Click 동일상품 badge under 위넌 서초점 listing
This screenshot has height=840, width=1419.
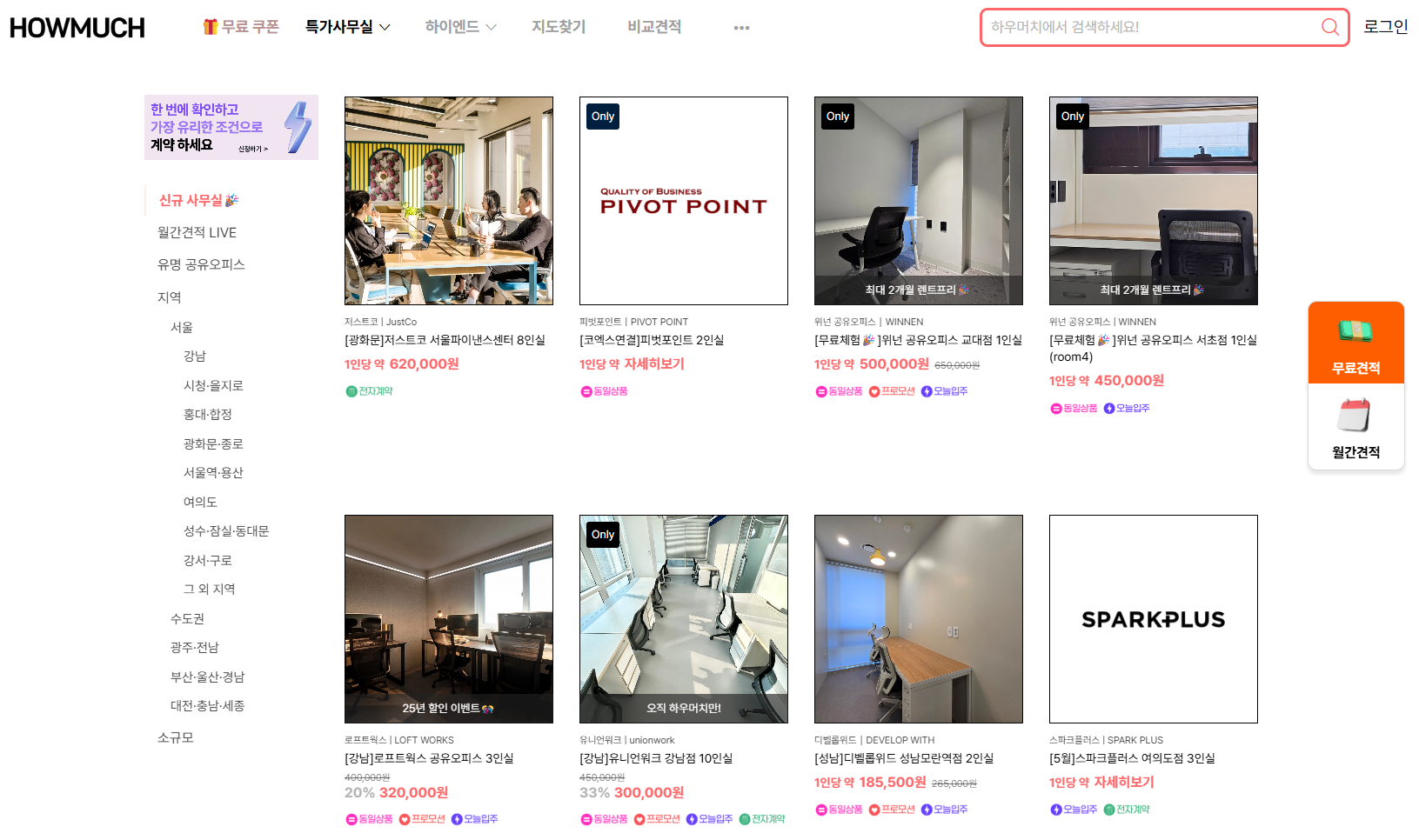pos(1074,408)
